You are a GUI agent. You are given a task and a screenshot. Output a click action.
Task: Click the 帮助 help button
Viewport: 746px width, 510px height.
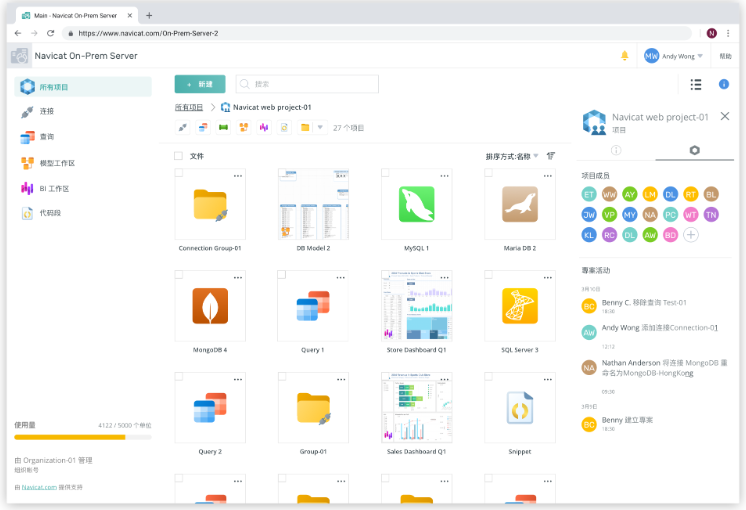pyautogui.click(x=726, y=56)
